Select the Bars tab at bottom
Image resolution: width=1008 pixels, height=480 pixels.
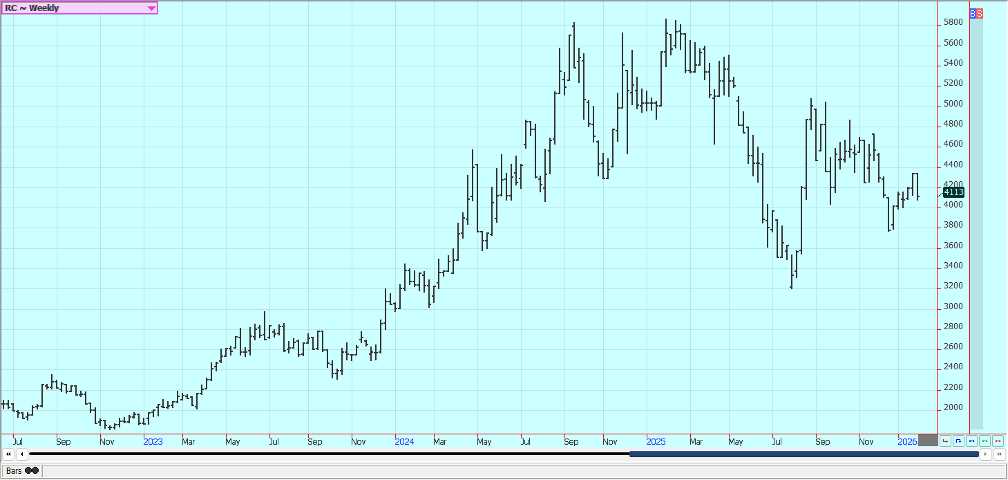[13, 469]
